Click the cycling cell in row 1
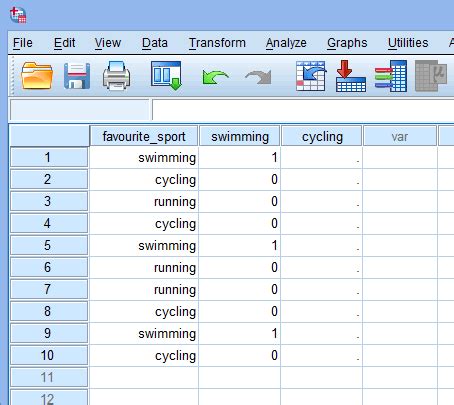Screen dimensions: 454x405 322,157
